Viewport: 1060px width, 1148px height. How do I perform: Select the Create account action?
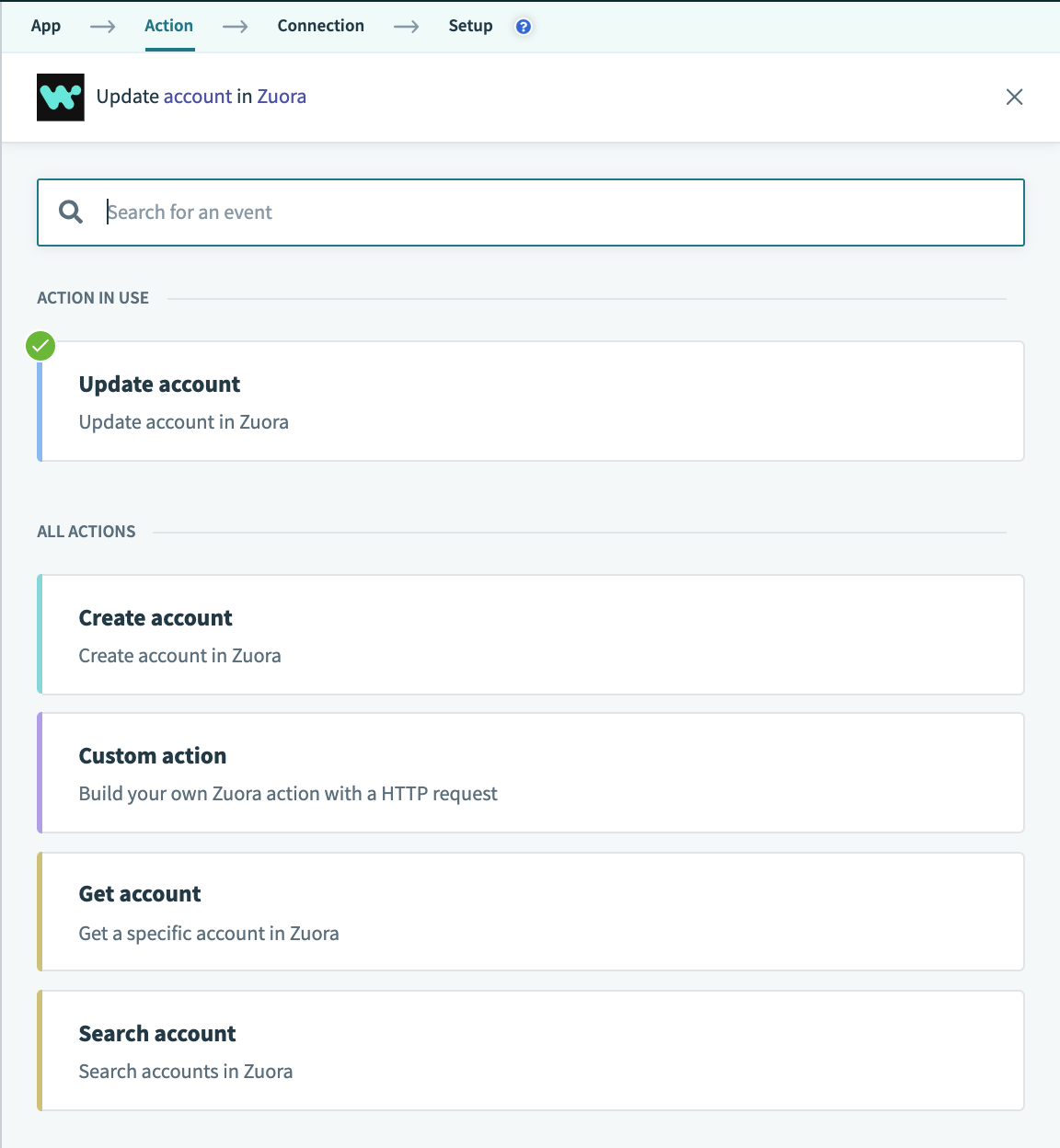coord(530,635)
